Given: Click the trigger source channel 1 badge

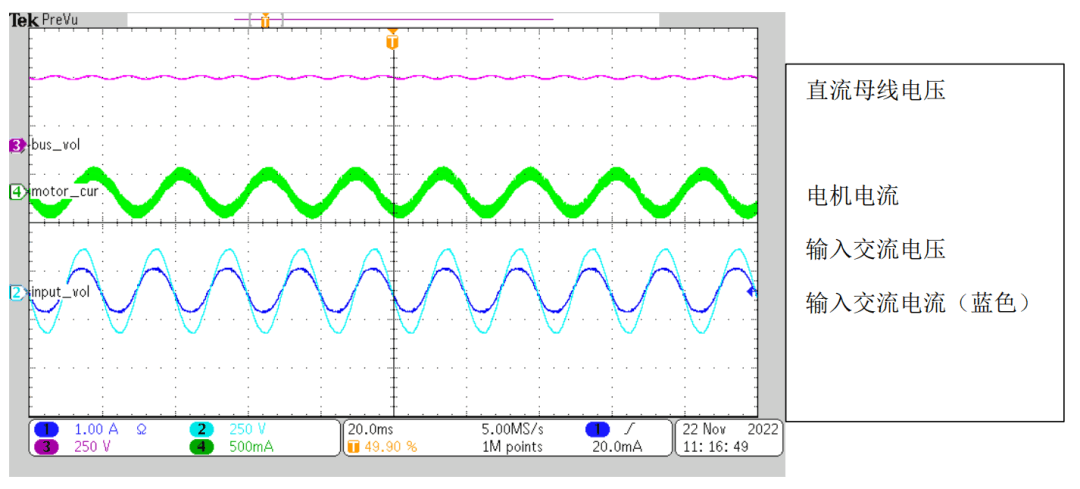Looking at the screenshot, I should tap(597, 429).
